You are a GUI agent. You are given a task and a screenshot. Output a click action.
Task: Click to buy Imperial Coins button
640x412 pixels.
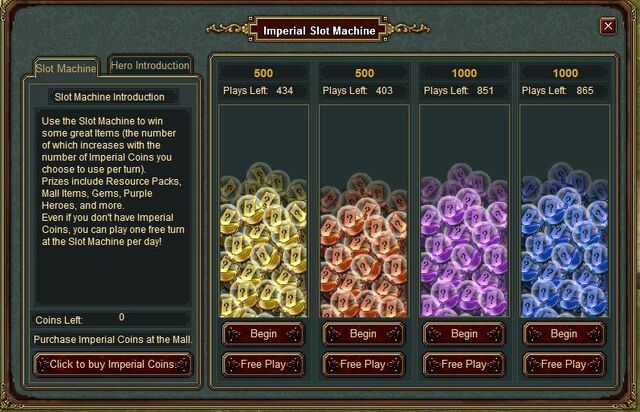113,364
